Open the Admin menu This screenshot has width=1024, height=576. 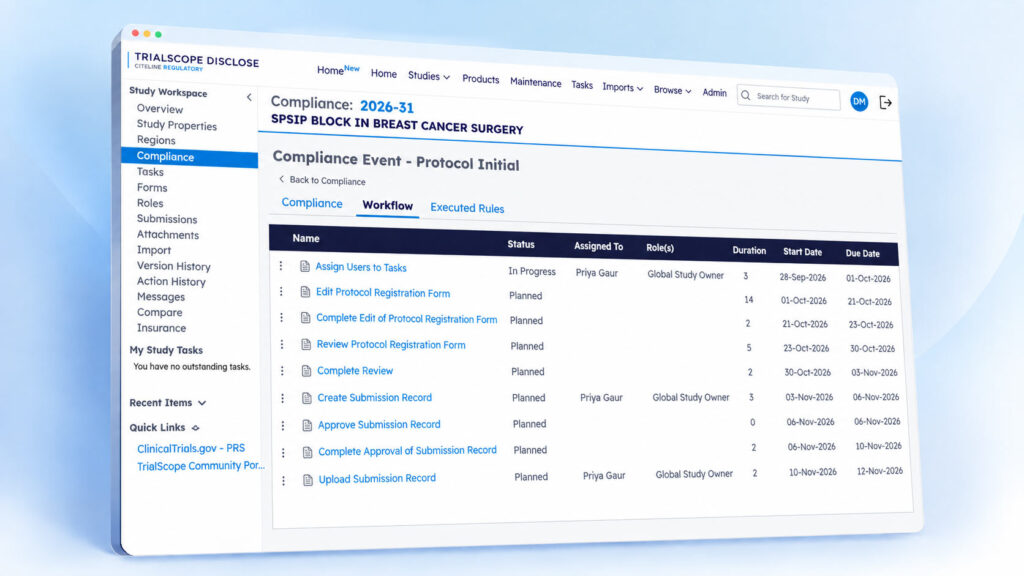point(714,92)
